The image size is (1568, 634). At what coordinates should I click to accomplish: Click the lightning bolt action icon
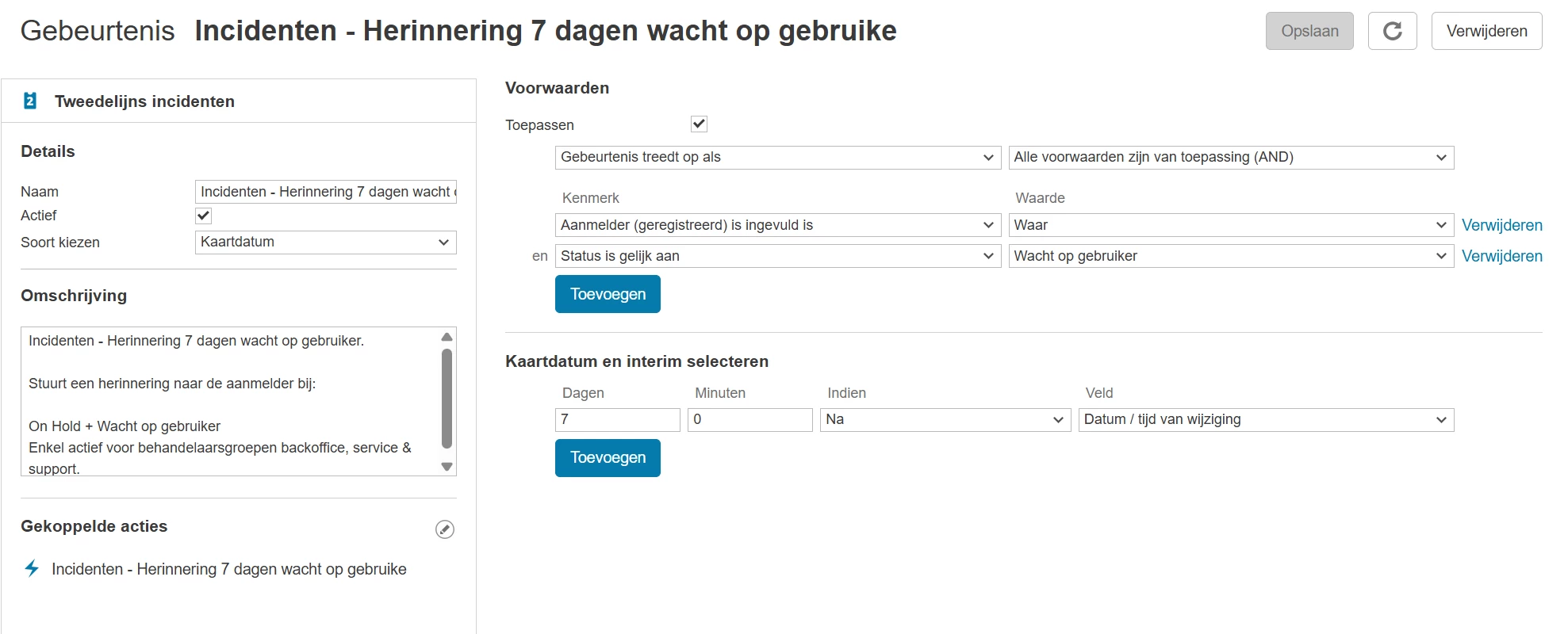click(x=32, y=568)
